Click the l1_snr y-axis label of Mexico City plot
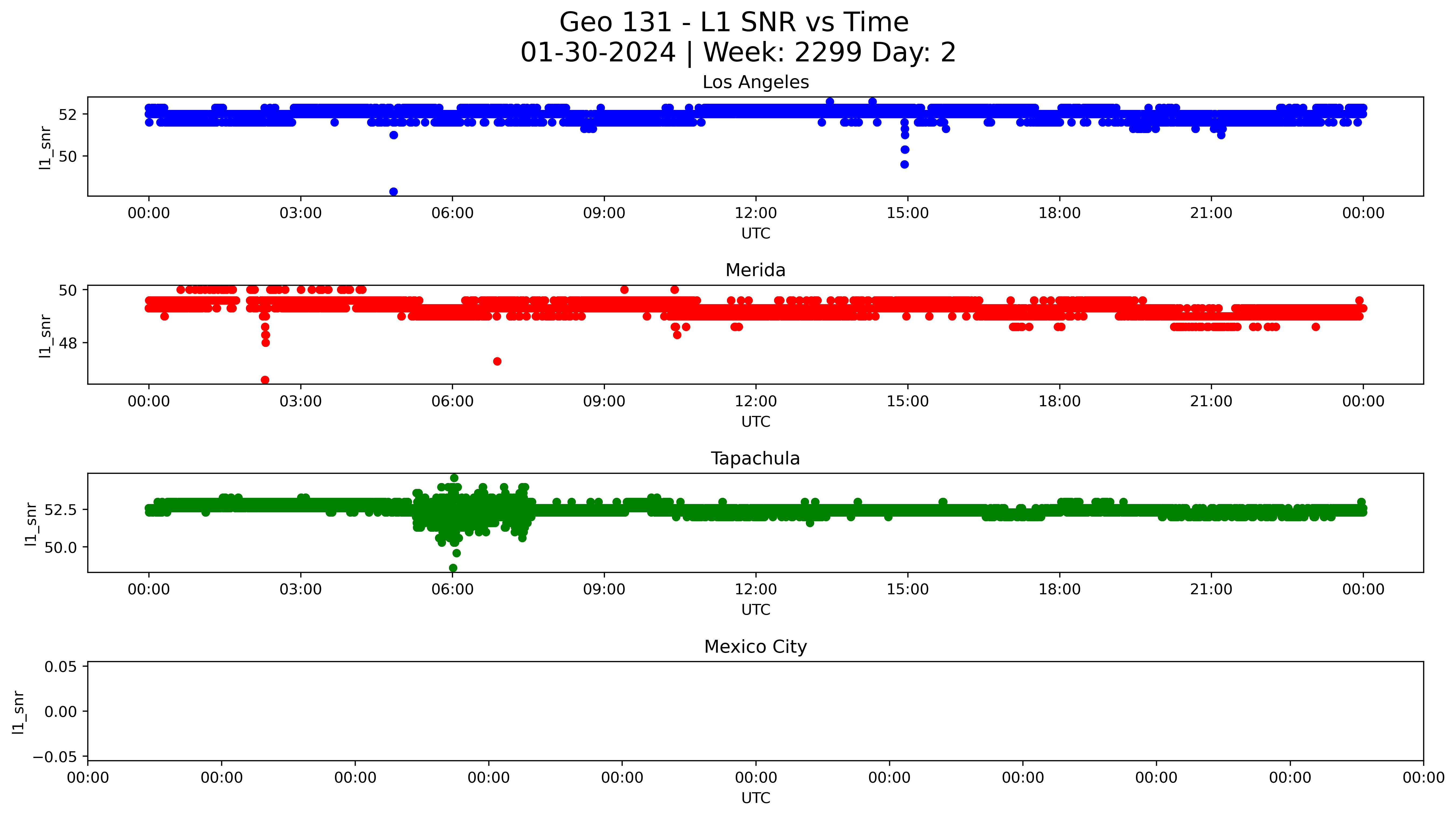This screenshot has width=1456, height=817. coord(19,712)
